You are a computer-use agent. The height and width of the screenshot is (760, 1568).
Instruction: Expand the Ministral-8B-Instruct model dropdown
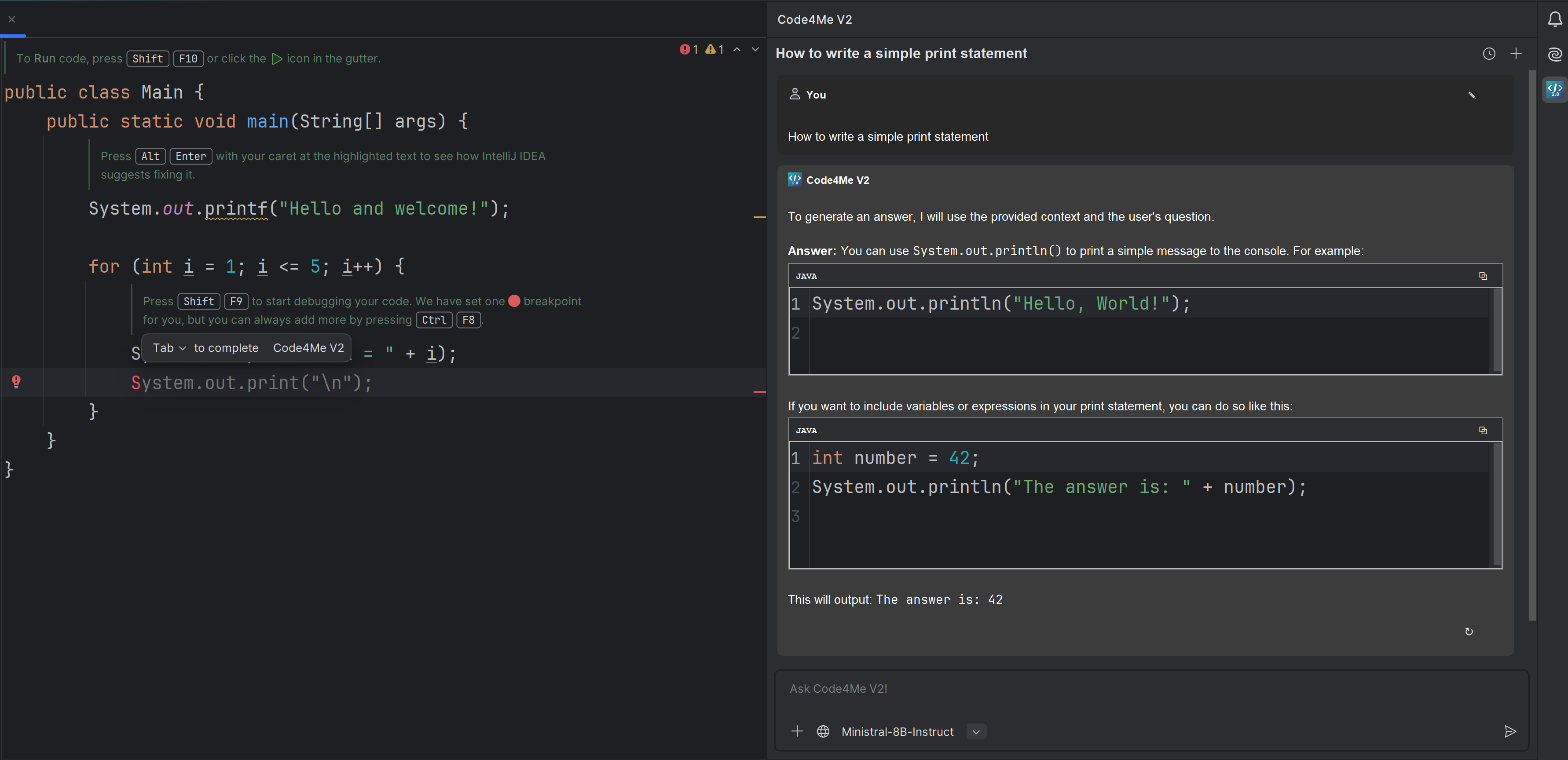(x=976, y=731)
